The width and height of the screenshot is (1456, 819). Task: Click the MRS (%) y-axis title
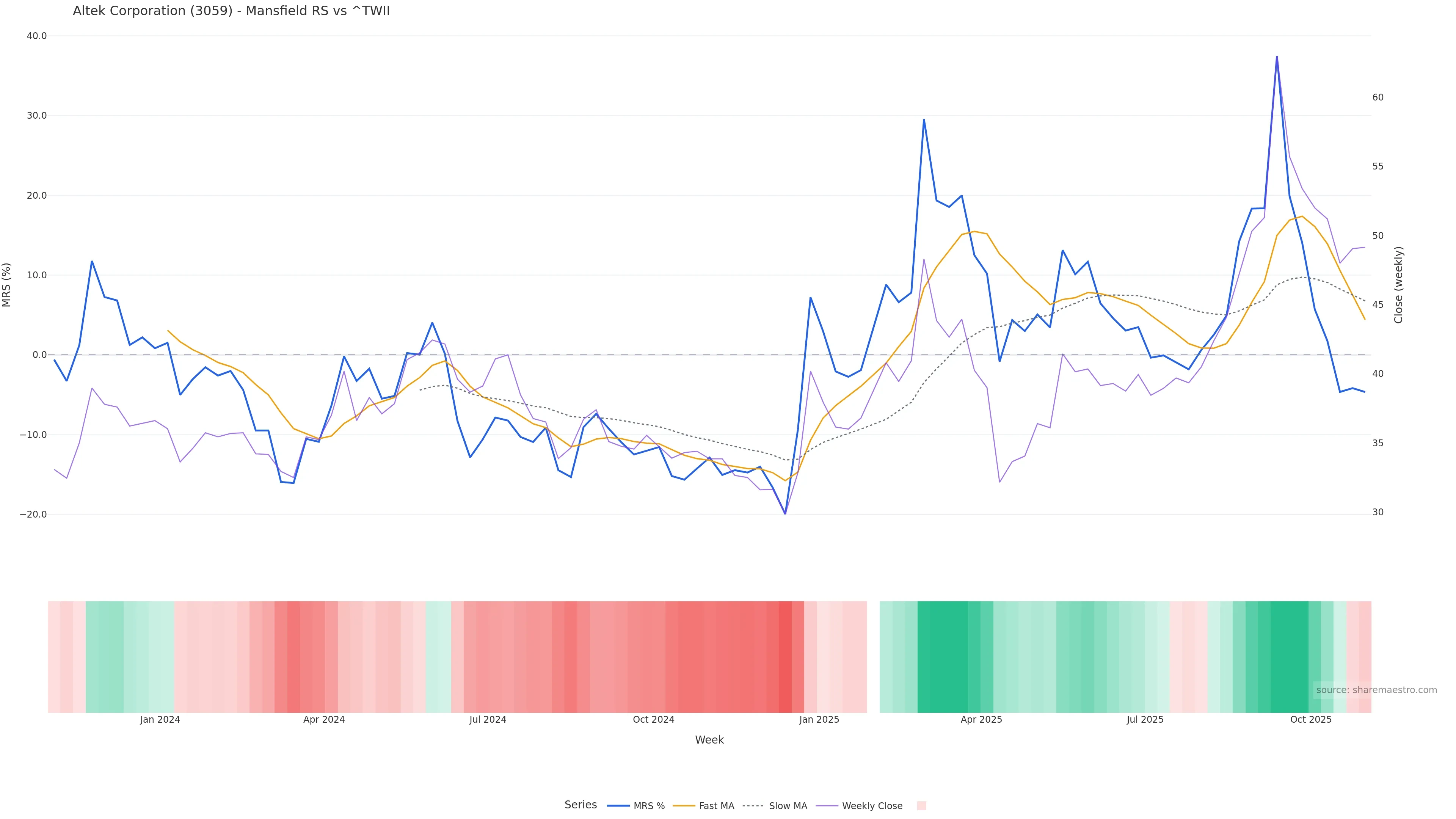(7, 285)
